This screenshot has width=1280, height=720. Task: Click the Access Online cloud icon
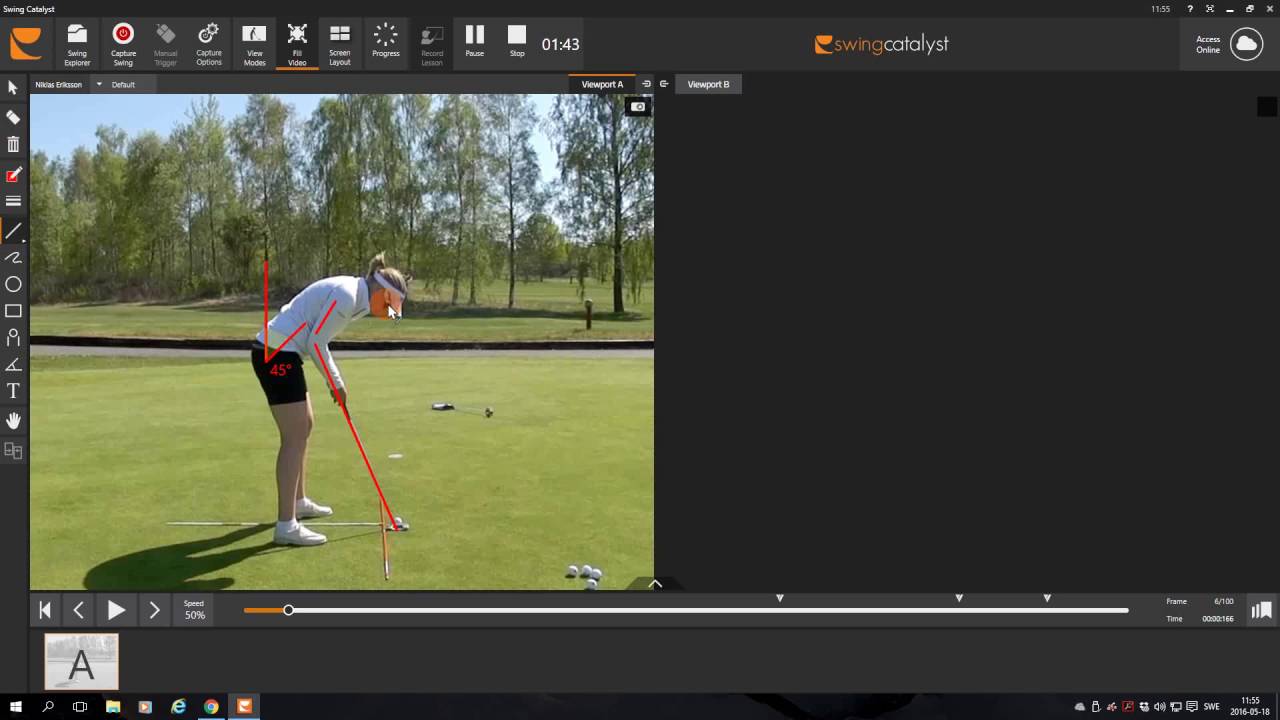(1246, 44)
